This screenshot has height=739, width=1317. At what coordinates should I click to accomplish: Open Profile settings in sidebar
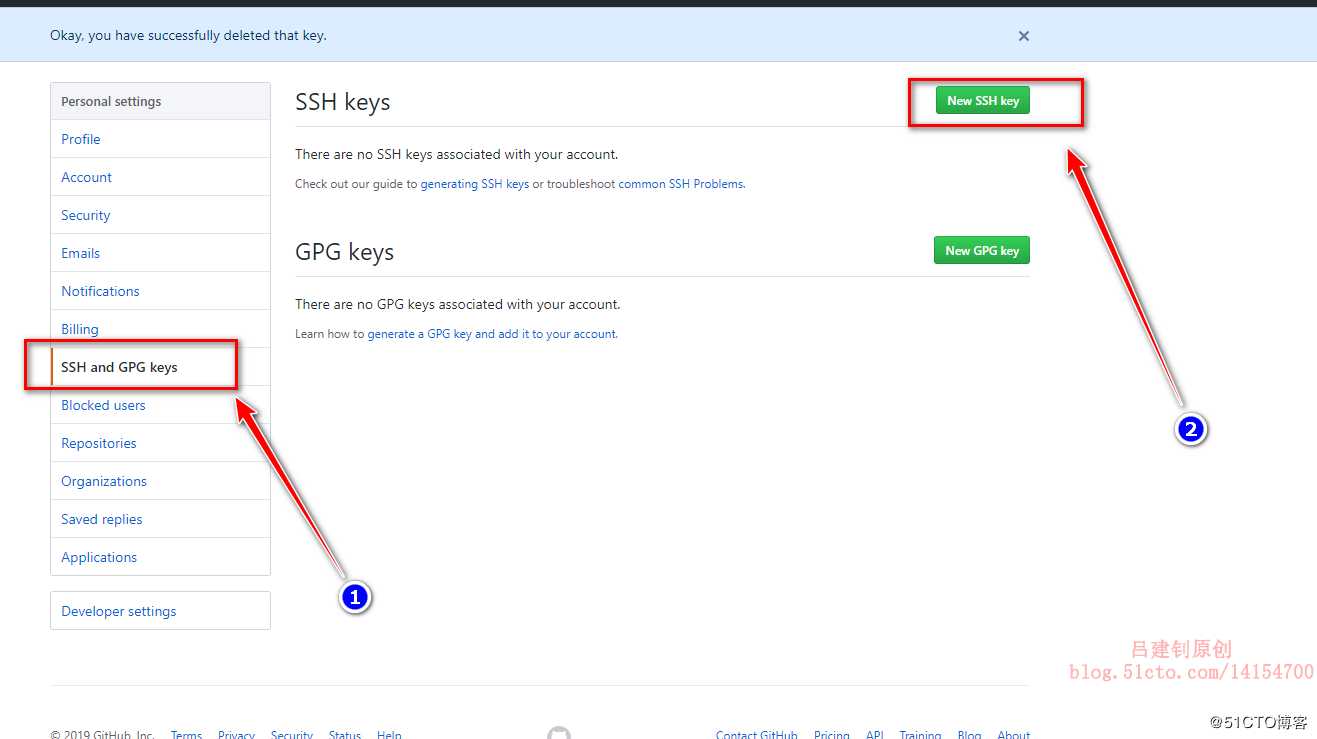160,139
